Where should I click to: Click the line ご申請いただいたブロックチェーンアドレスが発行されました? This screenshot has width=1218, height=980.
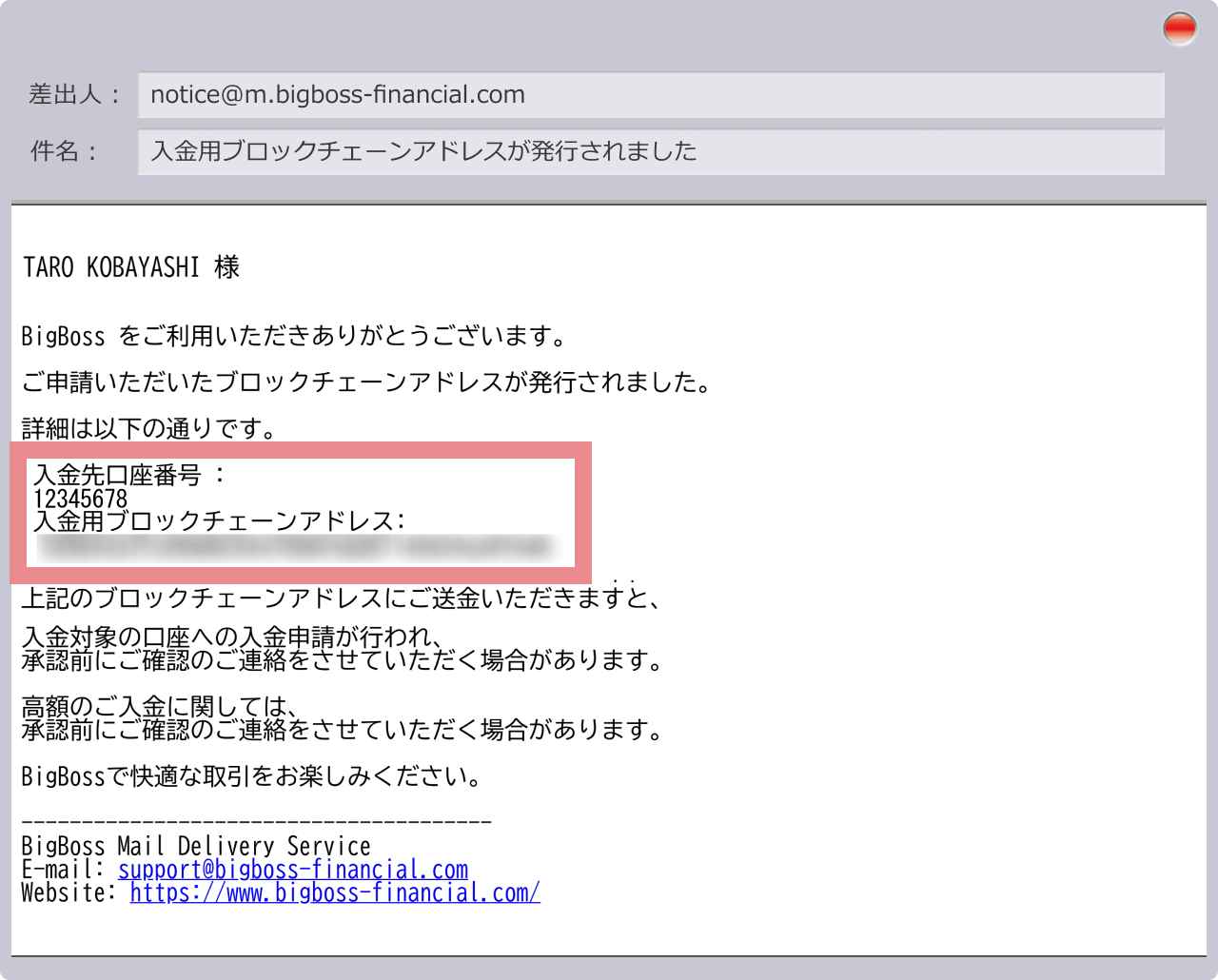[366, 382]
